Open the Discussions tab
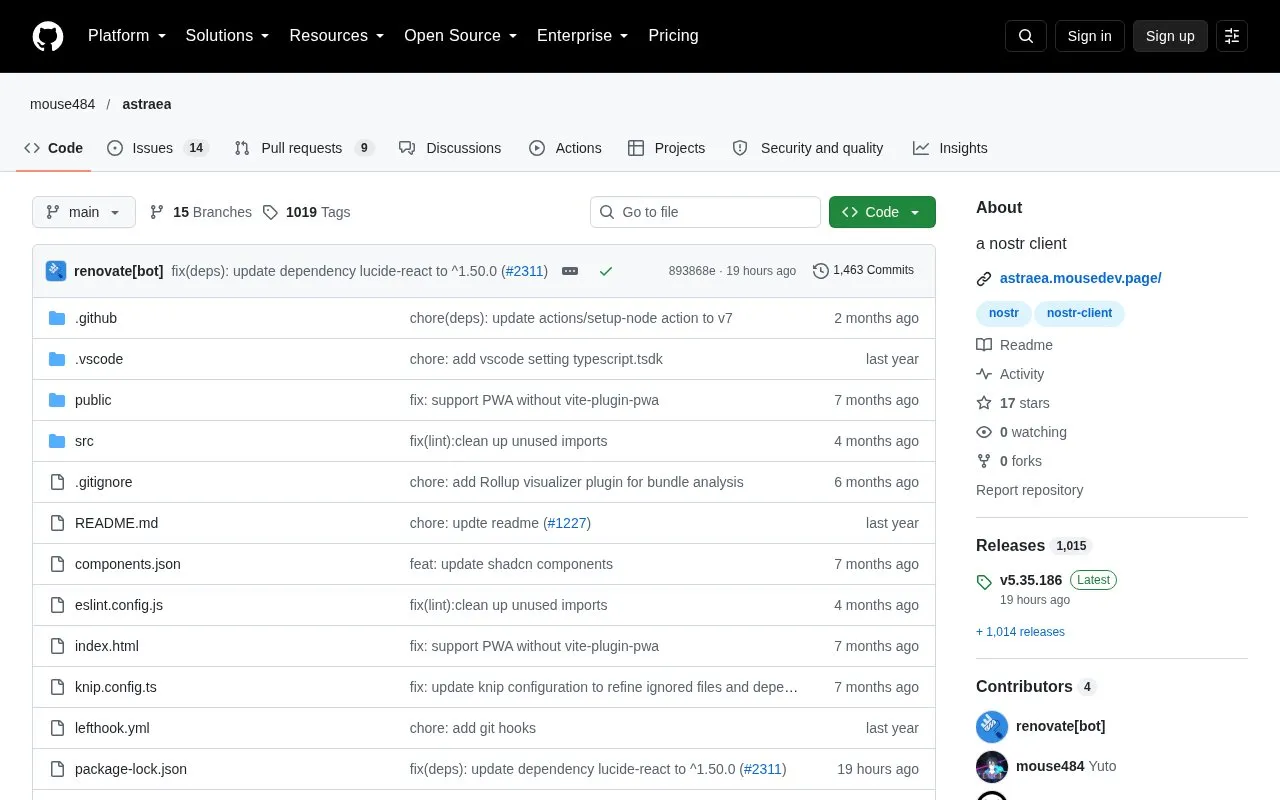 point(450,148)
